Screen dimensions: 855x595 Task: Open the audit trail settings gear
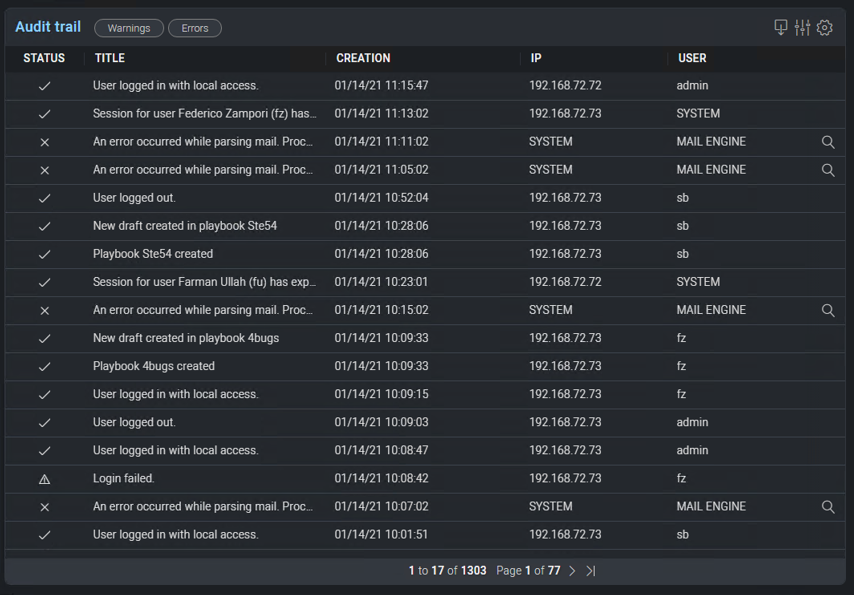click(824, 27)
